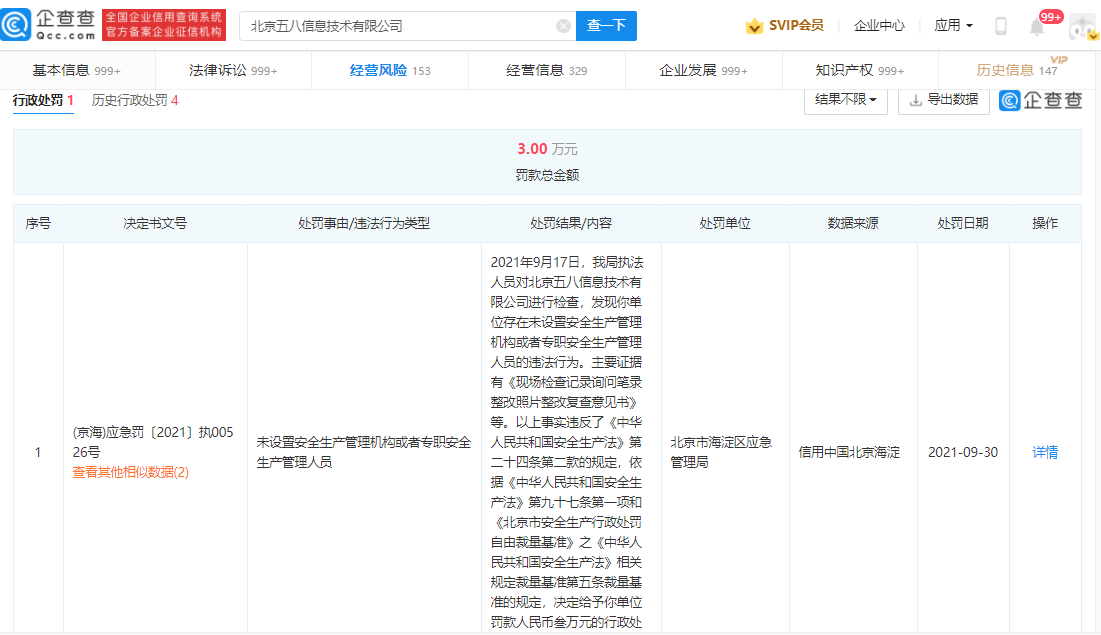Click the SVIP crown icon
The width and height of the screenshot is (1101, 635).
(x=754, y=26)
